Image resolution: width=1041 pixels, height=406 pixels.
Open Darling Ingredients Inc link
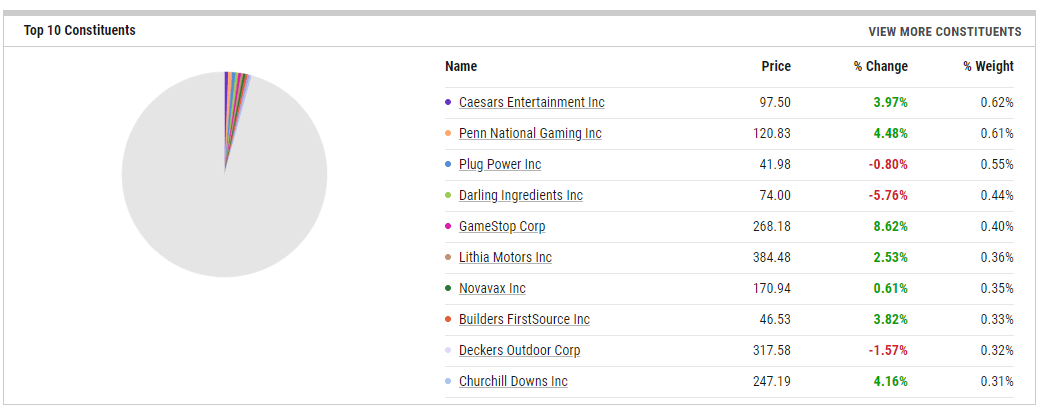click(x=520, y=196)
